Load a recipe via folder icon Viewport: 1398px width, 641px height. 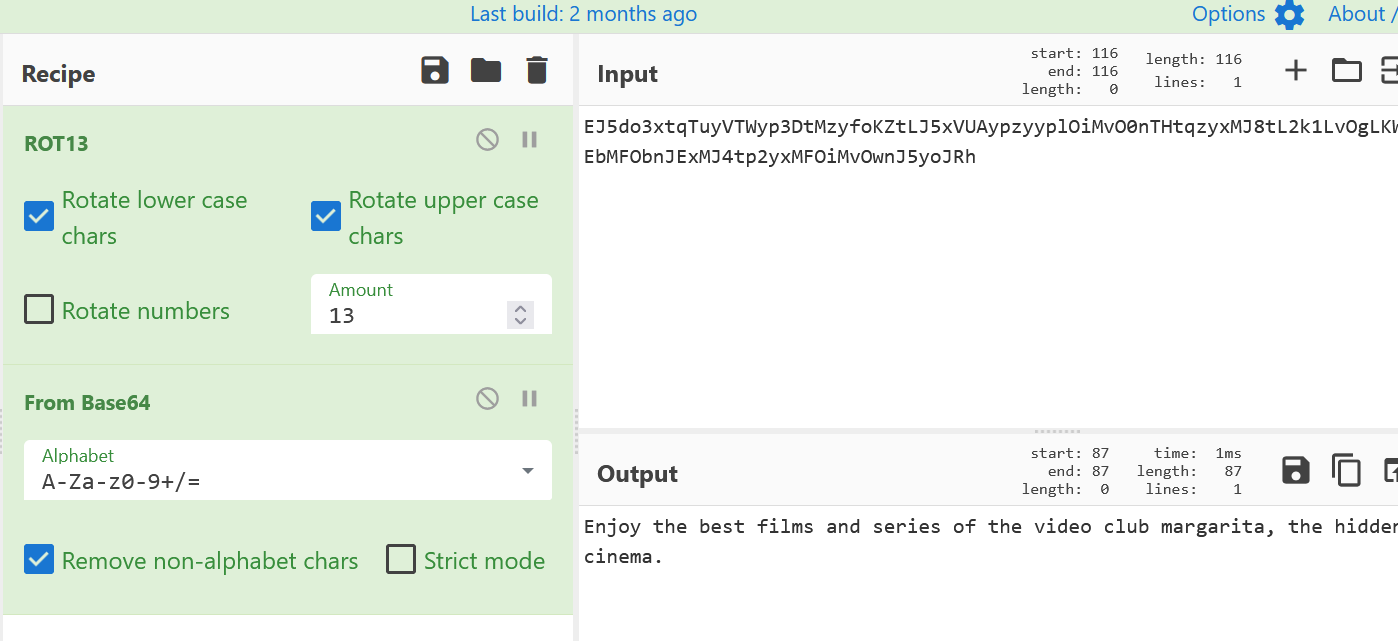tap(486, 71)
